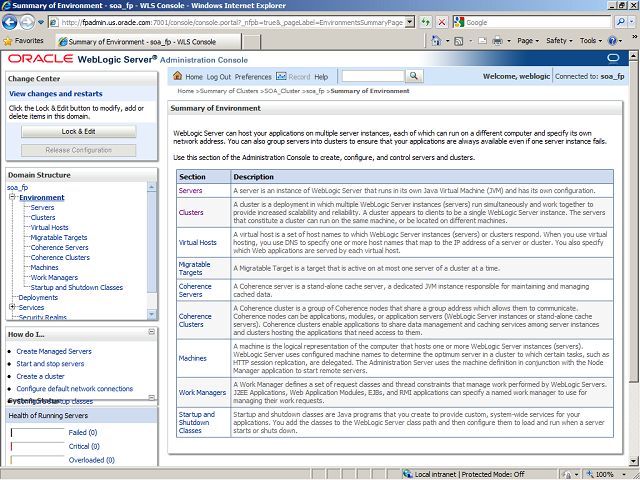Open the Tools menu in command bar
Viewport: 640px width, 480px height.
[x=592, y=41]
